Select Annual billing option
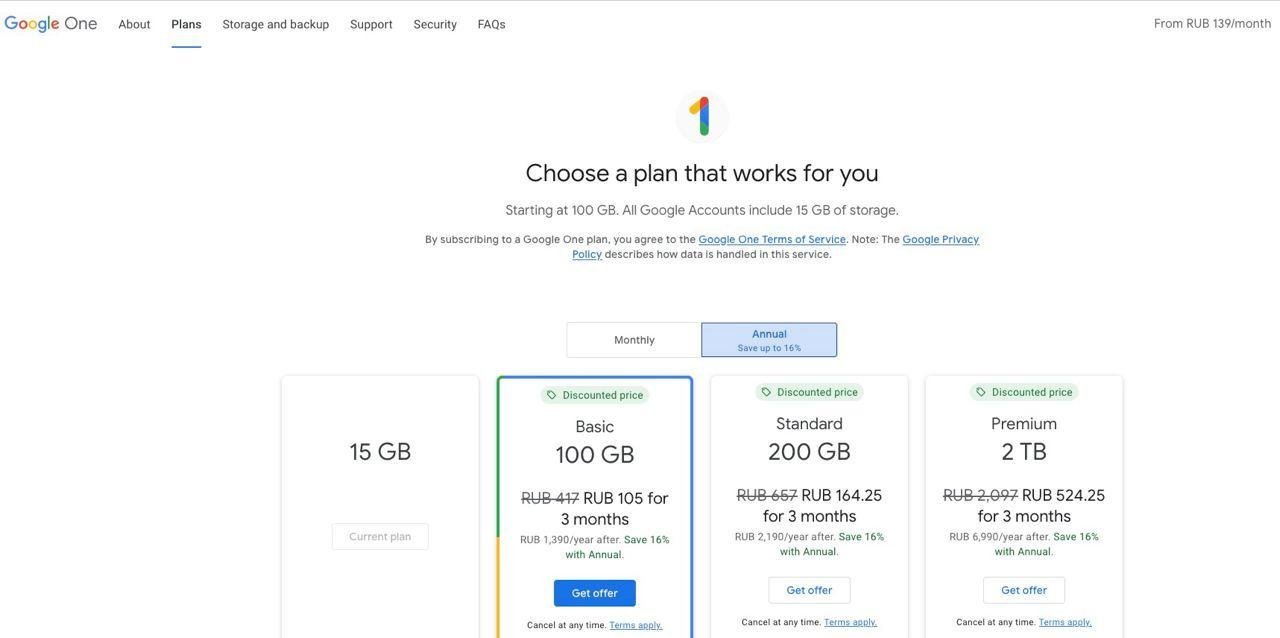1280x638 pixels. [769, 340]
